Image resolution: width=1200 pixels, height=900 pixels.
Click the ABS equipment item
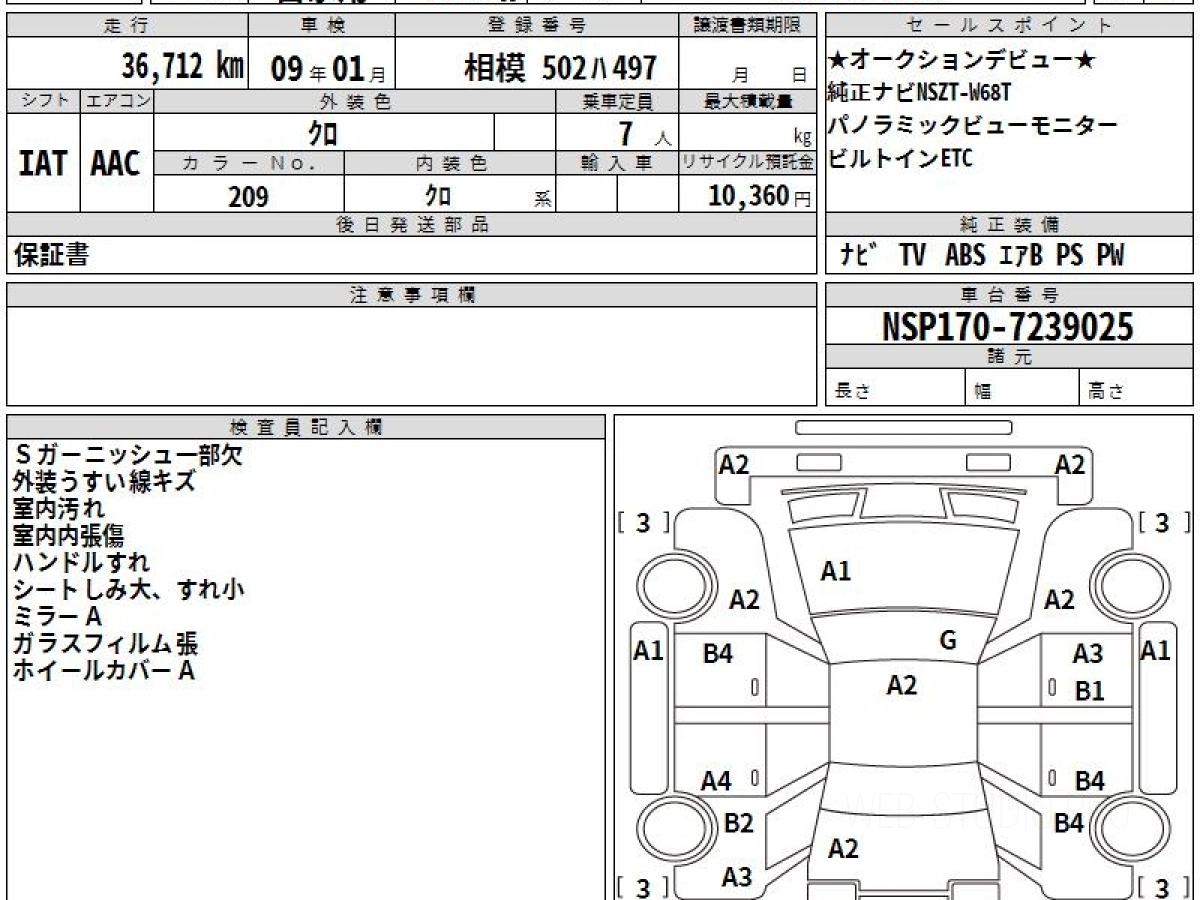coord(965,255)
